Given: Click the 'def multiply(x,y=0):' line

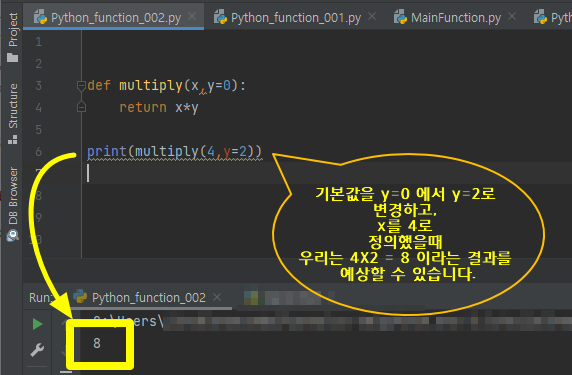Looking at the screenshot, I should tap(166, 86).
